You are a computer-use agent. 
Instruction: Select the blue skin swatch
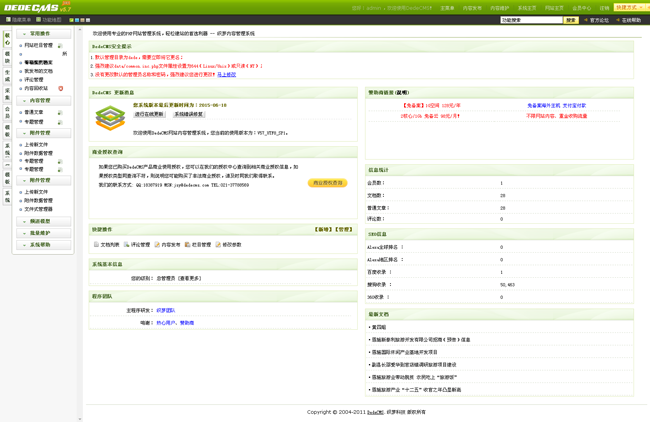click(x=77, y=20)
